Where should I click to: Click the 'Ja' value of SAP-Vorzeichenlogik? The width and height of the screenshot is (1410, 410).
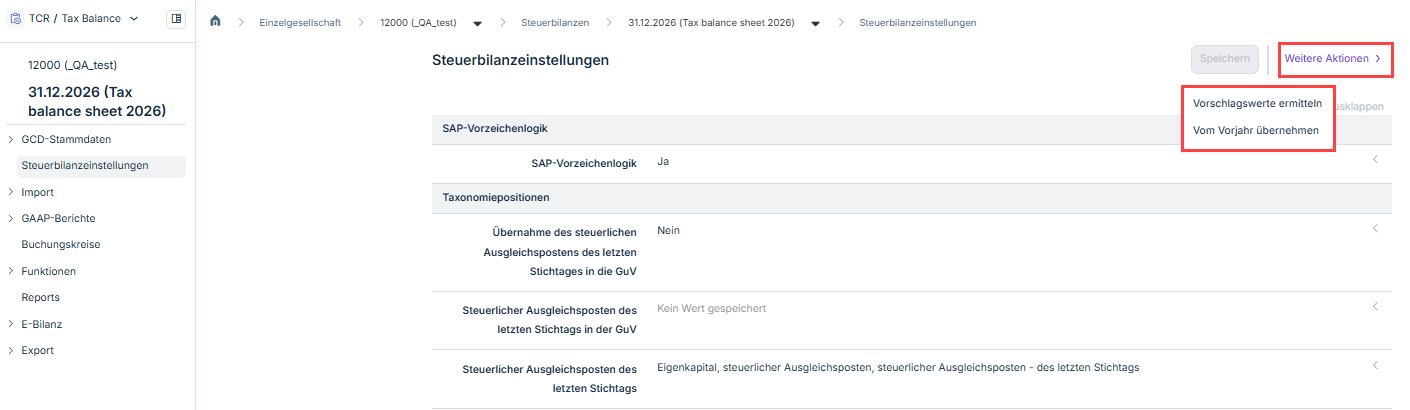pos(663,161)
